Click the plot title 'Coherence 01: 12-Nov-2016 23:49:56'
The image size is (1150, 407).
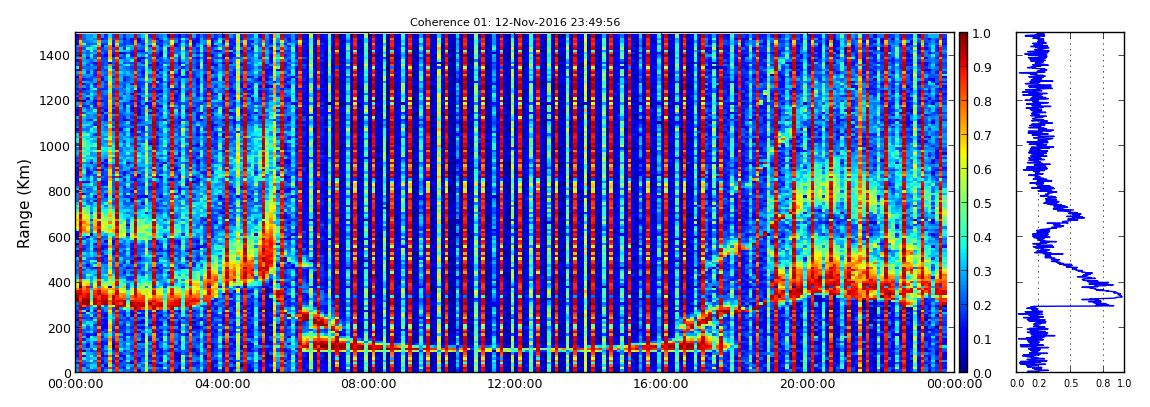coord(515,22)
